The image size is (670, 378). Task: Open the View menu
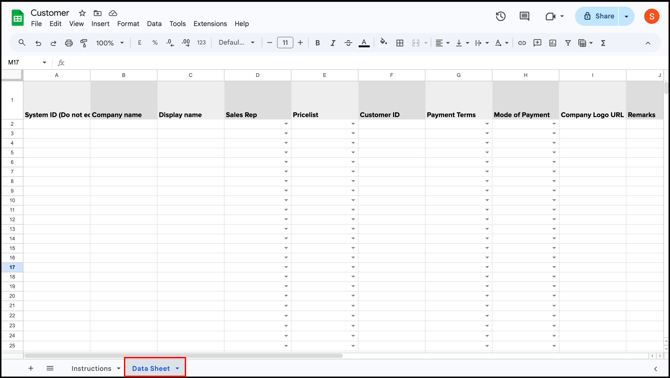point(76,23)
